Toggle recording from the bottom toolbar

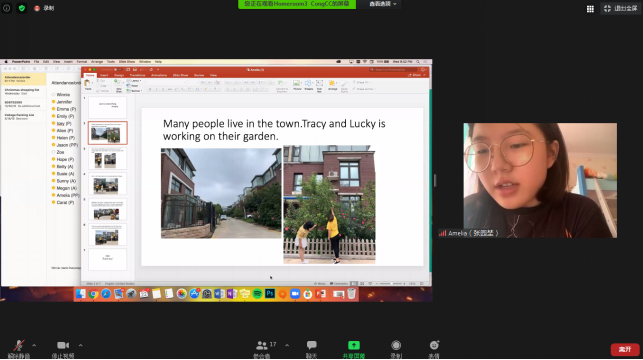coord(396,348)
